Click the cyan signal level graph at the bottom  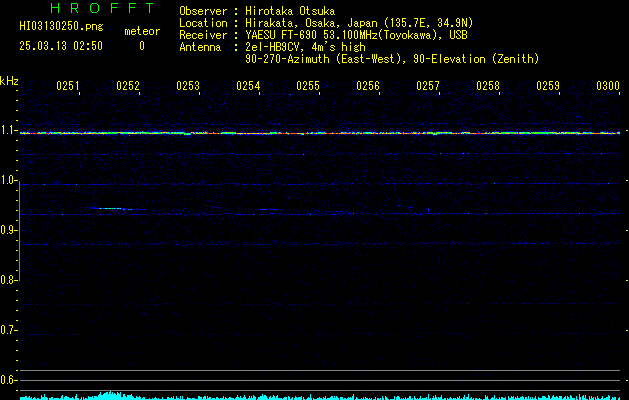[x=320, y=396]
